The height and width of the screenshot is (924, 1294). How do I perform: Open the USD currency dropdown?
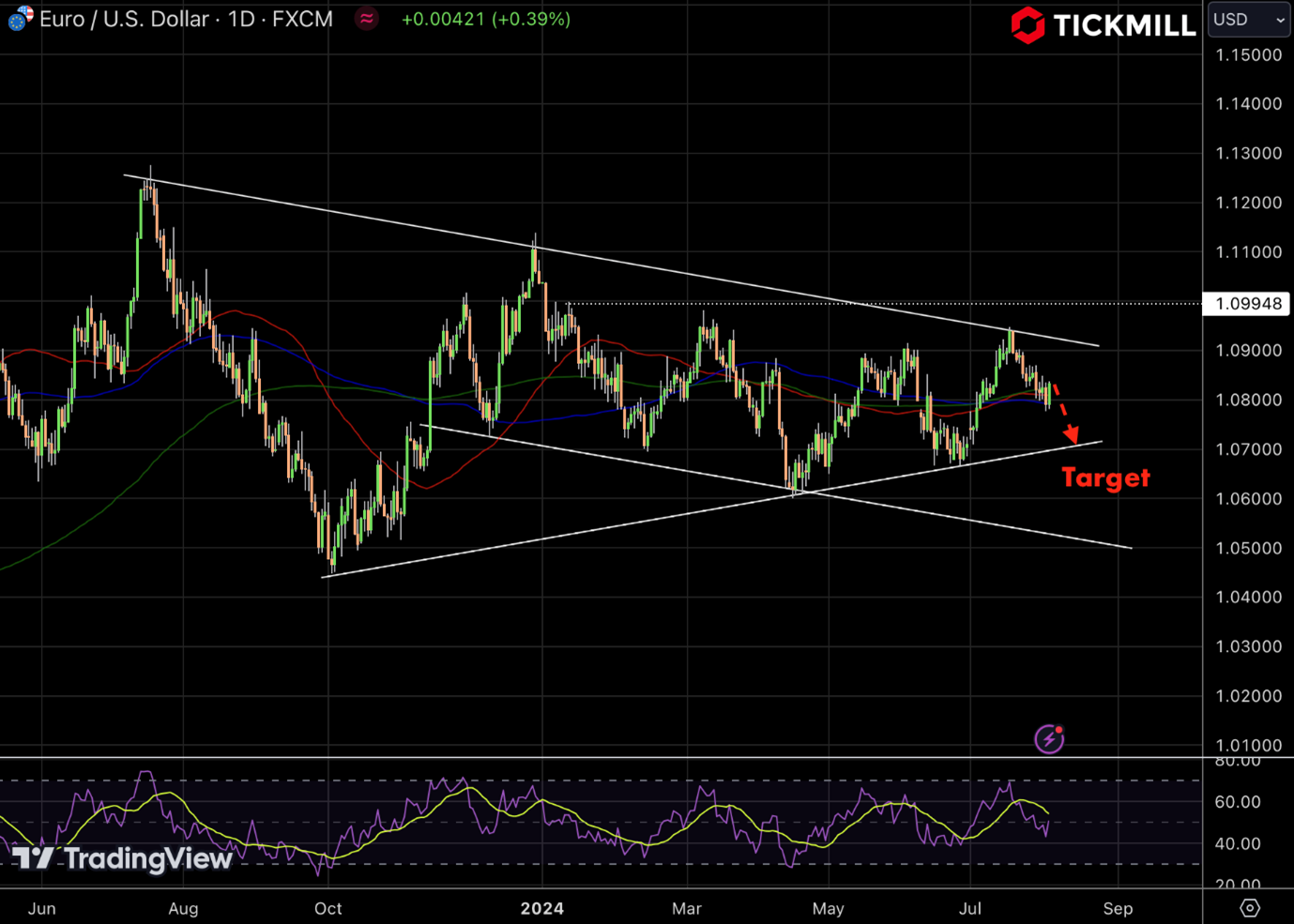coord(1249,19)
